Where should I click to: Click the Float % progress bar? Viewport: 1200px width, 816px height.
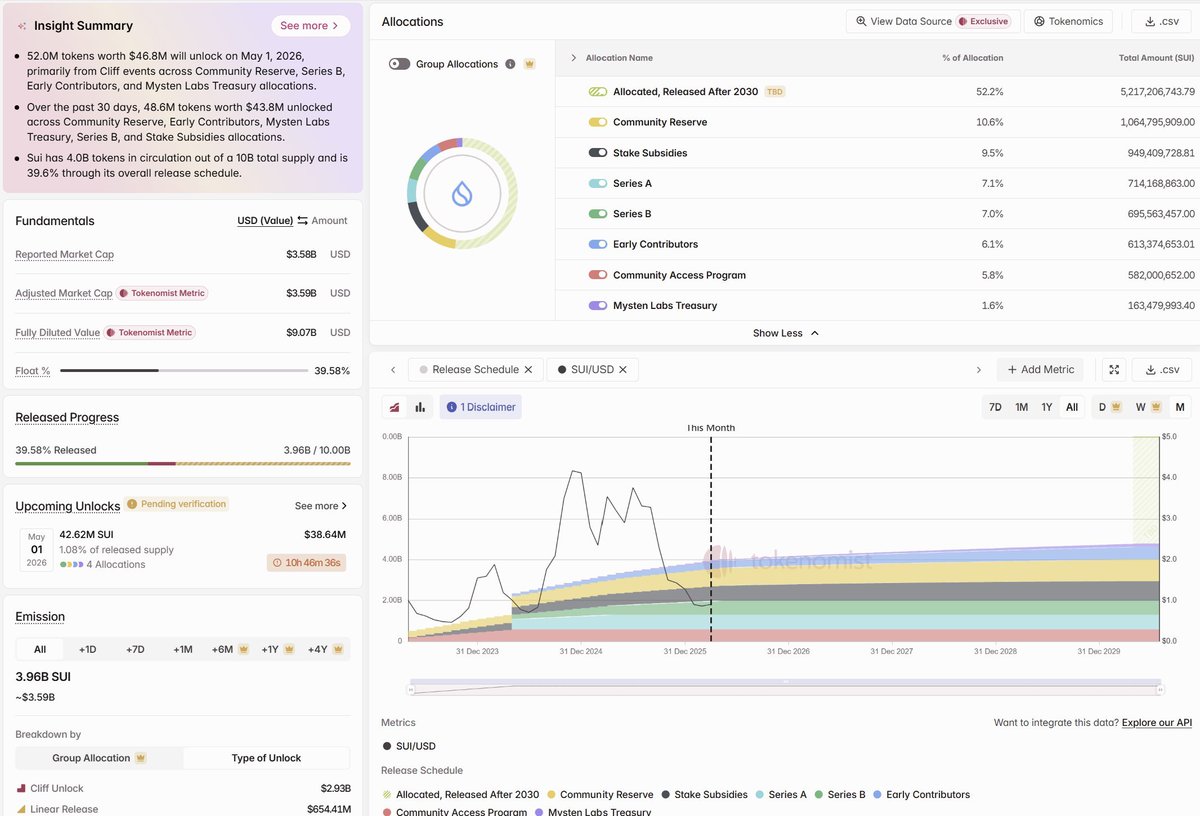click(183, 370)
